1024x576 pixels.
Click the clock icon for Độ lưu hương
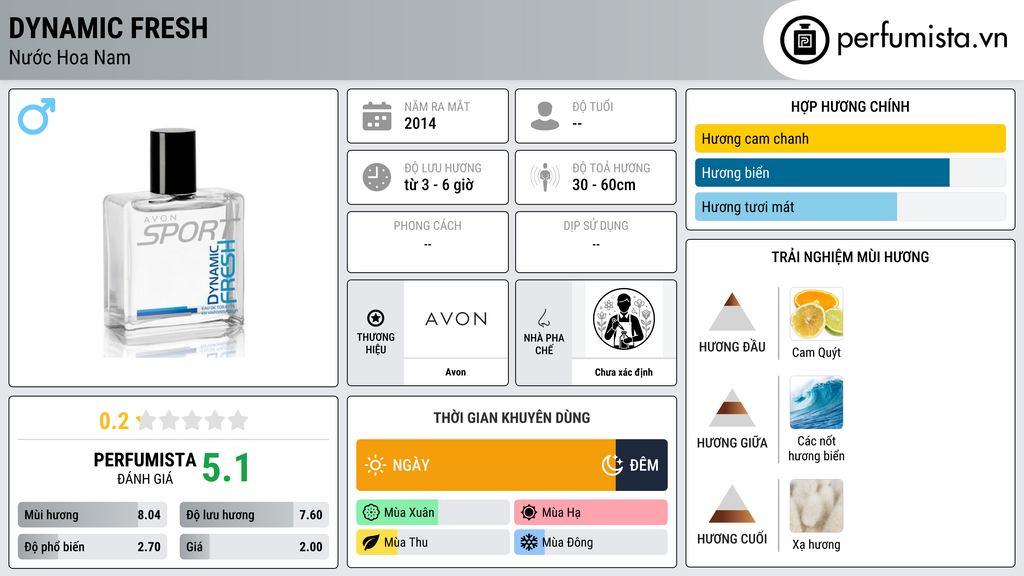tap(377, 177)
